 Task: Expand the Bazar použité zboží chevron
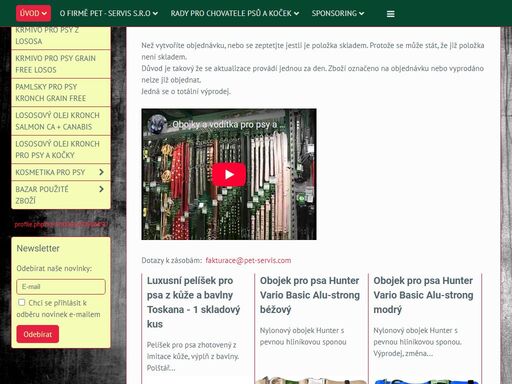101,189
